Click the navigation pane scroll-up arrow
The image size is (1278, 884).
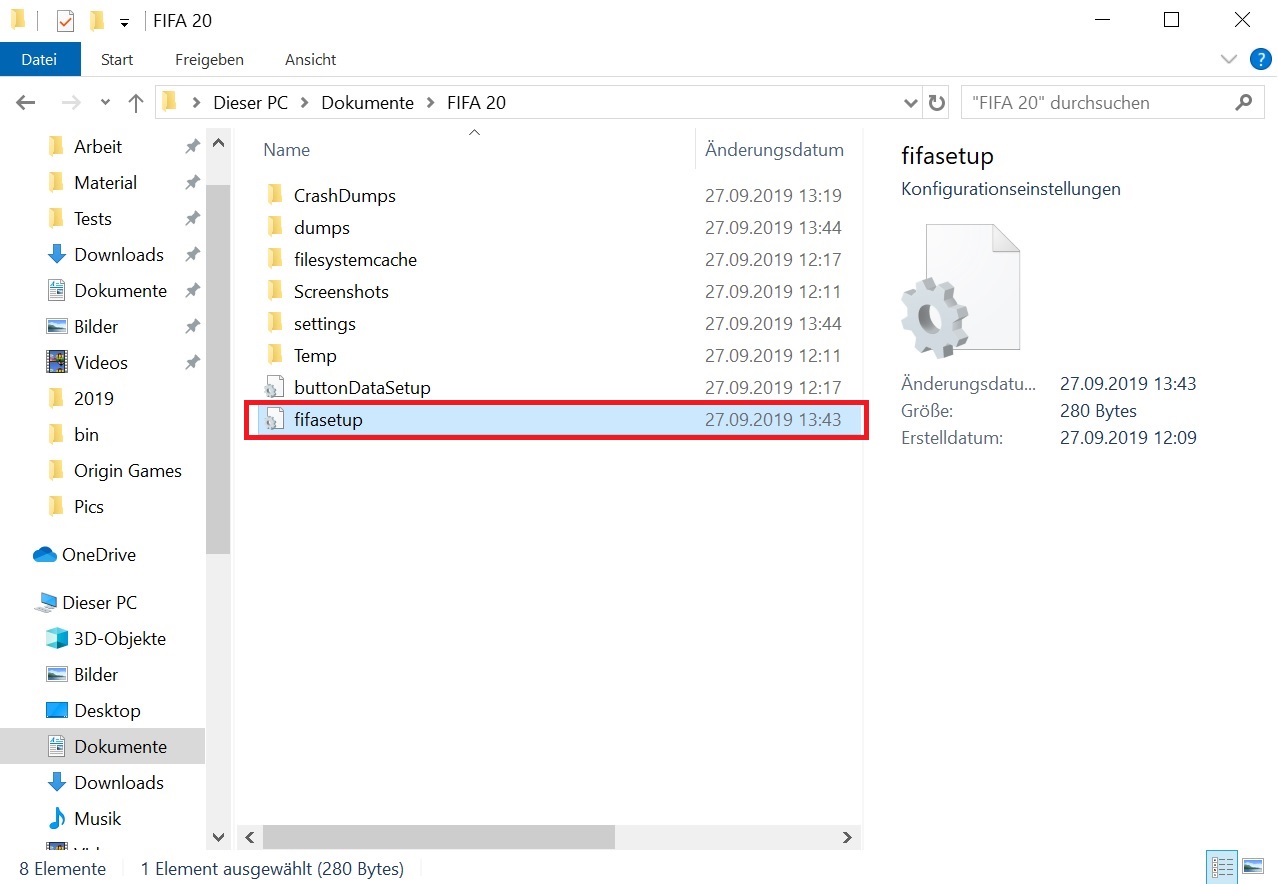point(218,143)
